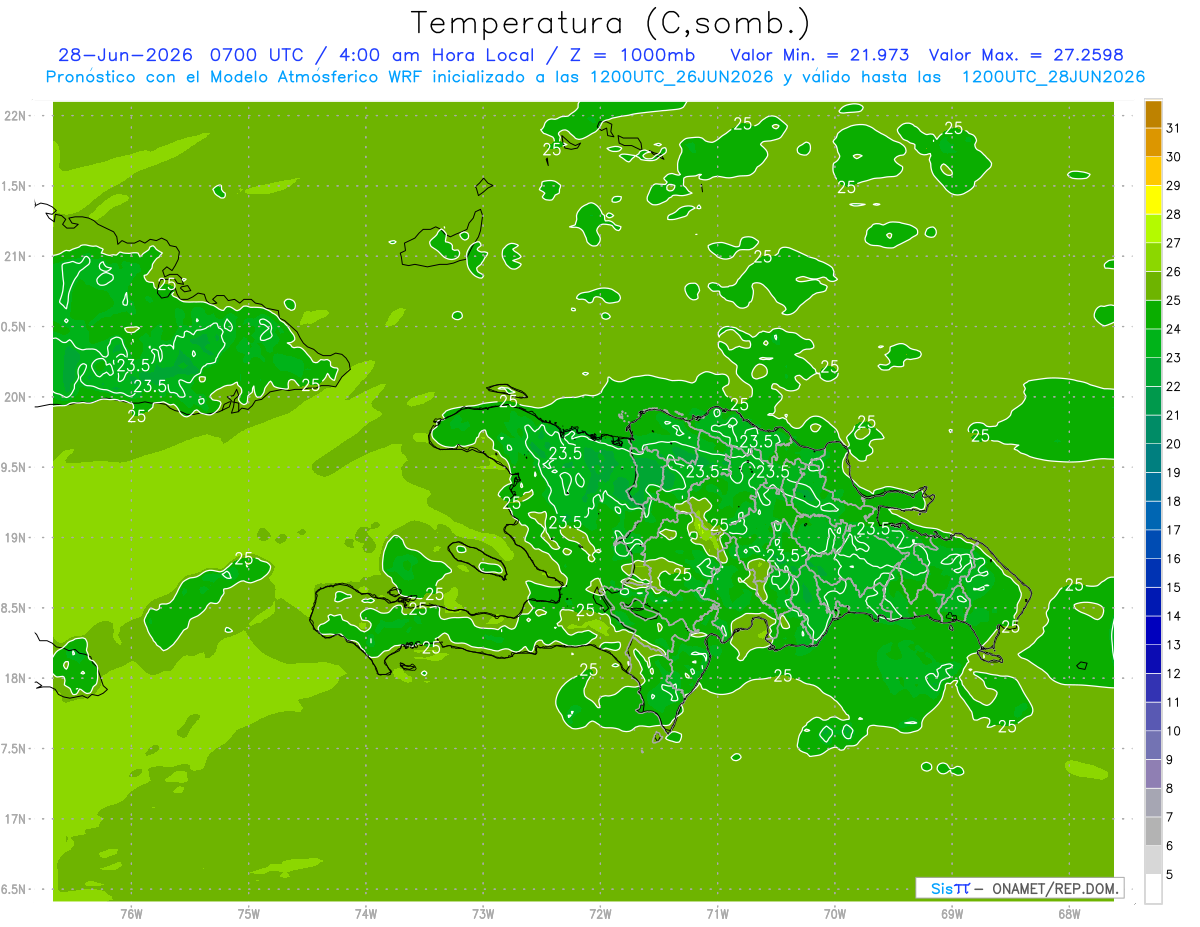
Task: Click the purple swatch between 8 and 9
Action: pos(1153,774)
